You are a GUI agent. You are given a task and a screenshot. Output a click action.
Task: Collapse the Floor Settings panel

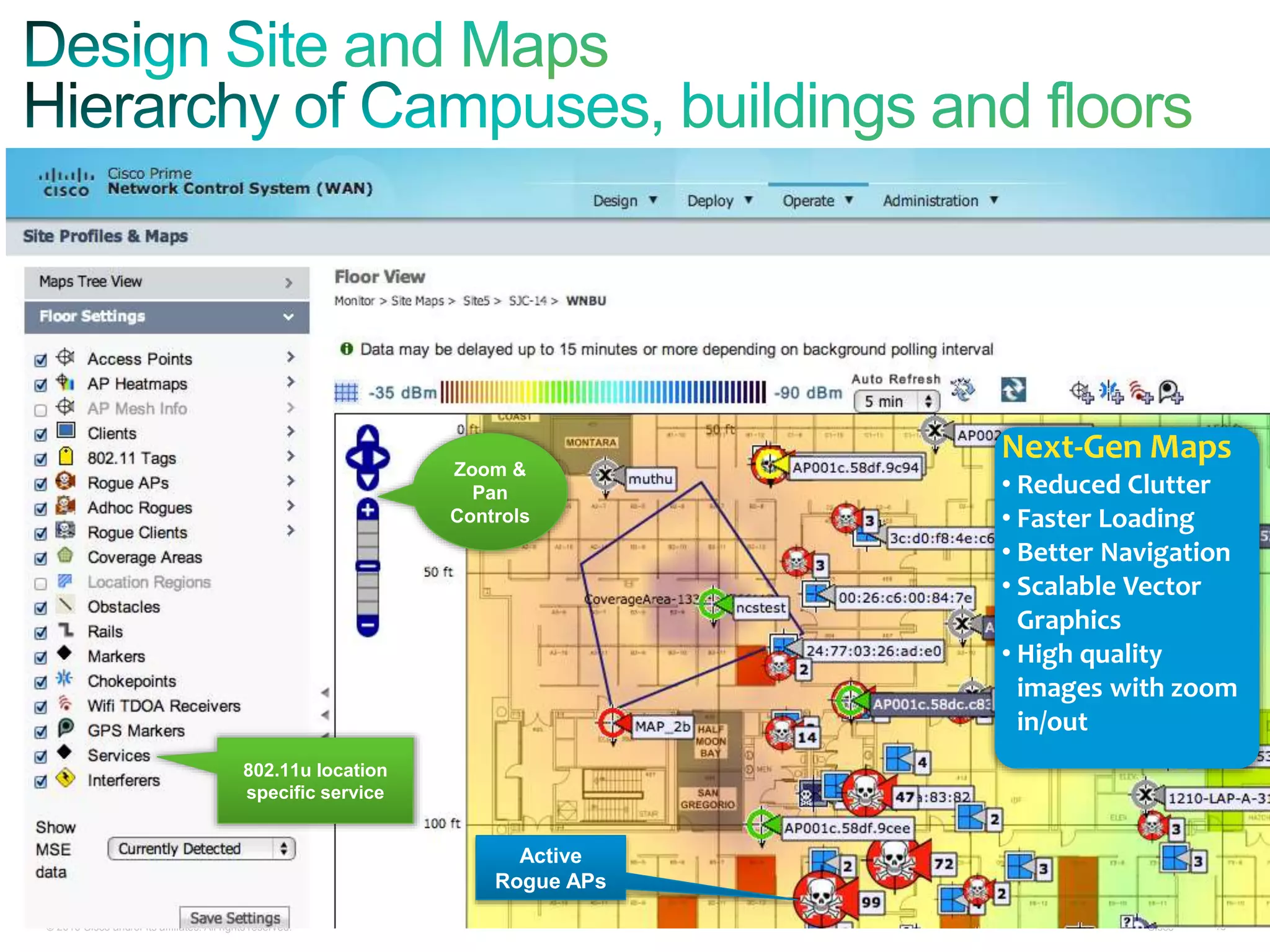point(167,317)
